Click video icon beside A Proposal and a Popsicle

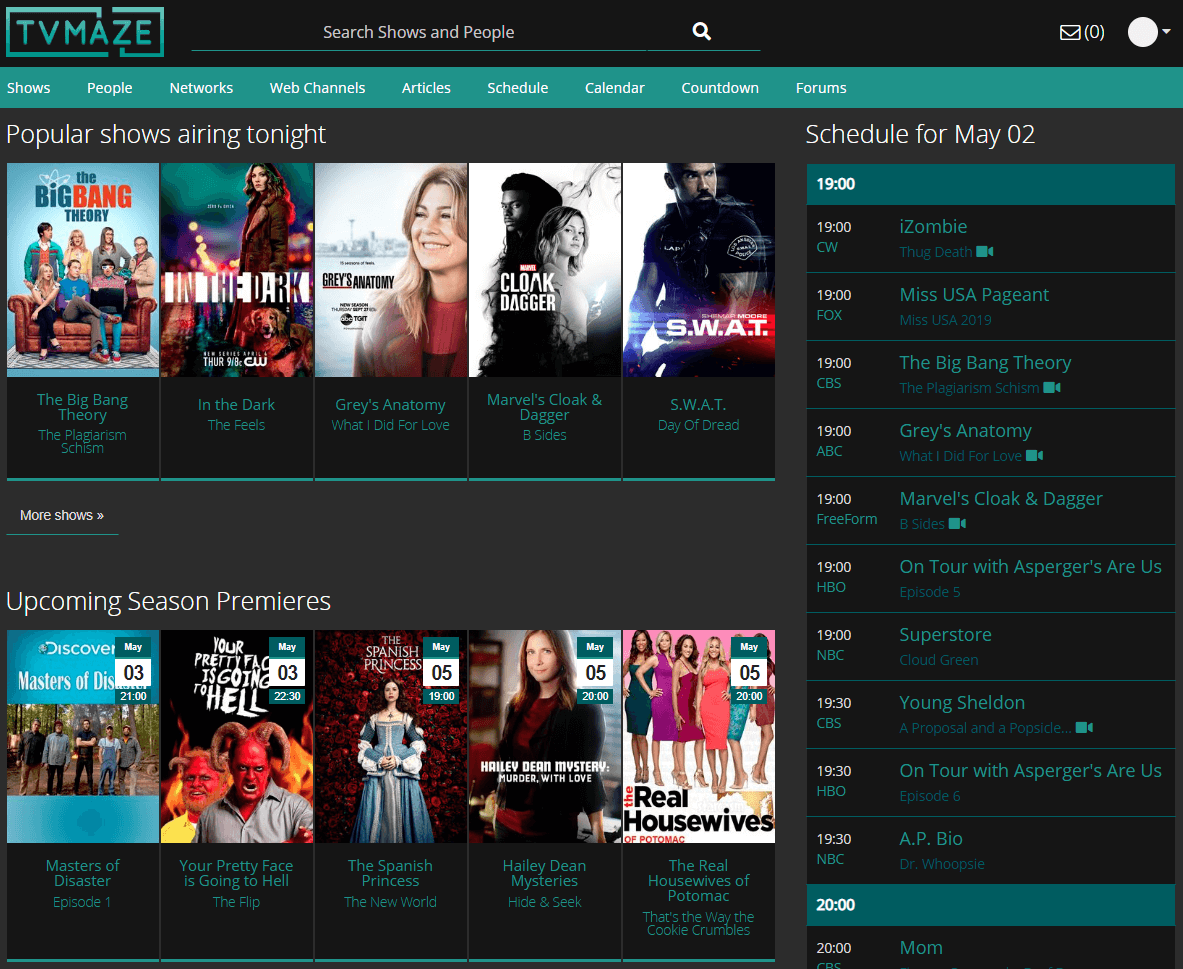(x=1084, y=728)
